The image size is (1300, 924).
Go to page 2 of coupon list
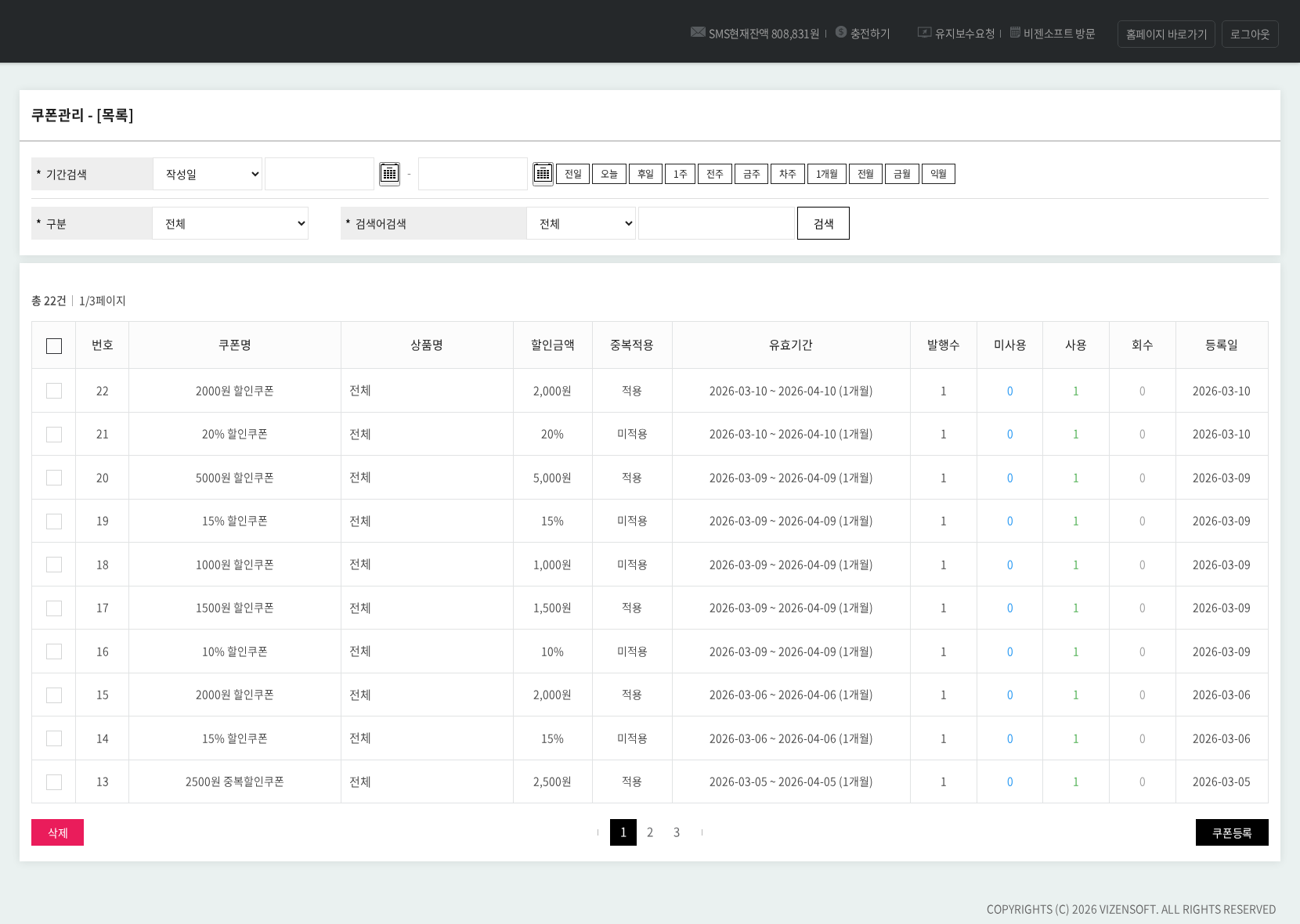coord(650,832)
